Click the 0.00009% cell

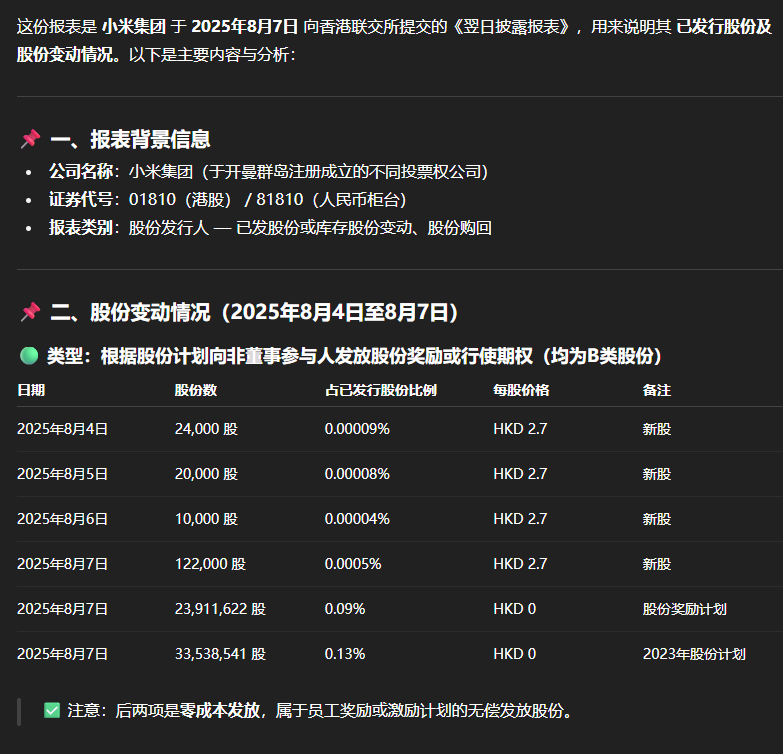point(357,429)
